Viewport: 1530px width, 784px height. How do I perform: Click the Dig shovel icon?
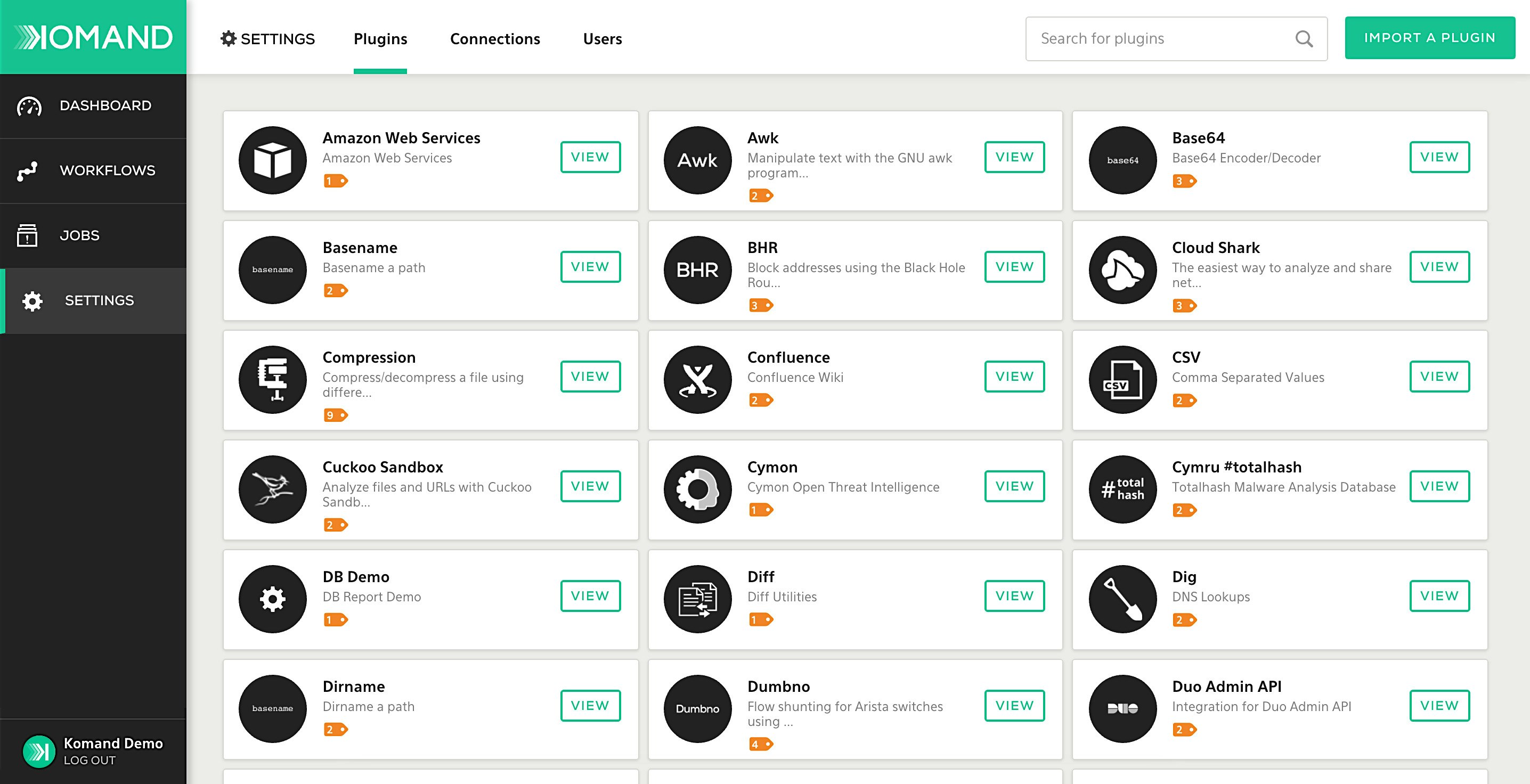point(1122,599)
